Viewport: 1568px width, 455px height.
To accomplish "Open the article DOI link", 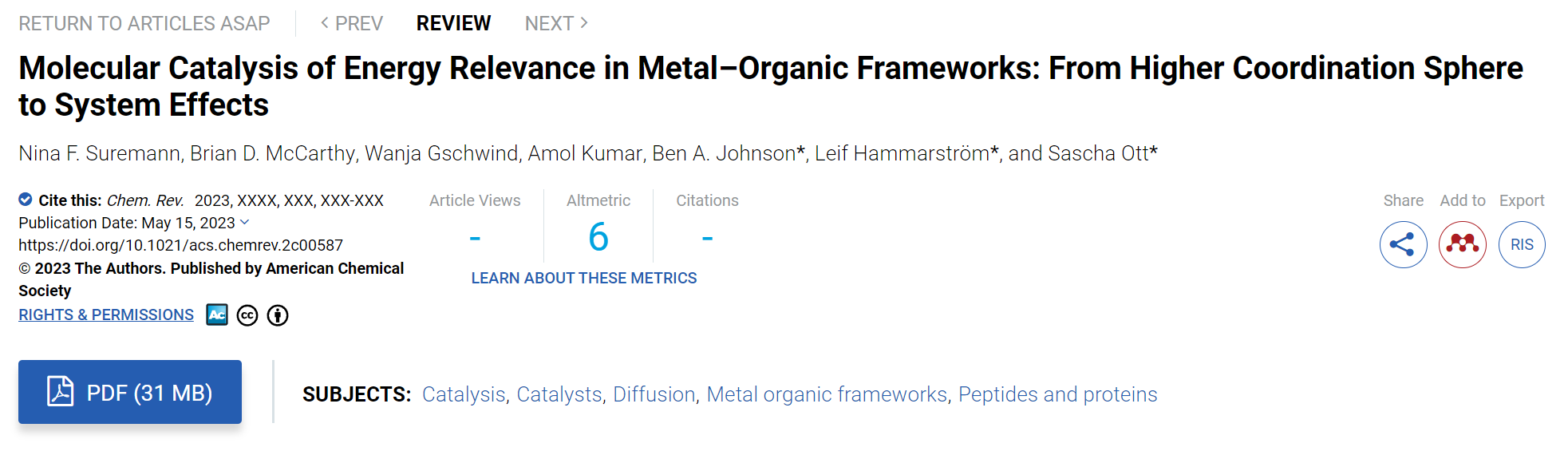I will (x=180, y=245).
